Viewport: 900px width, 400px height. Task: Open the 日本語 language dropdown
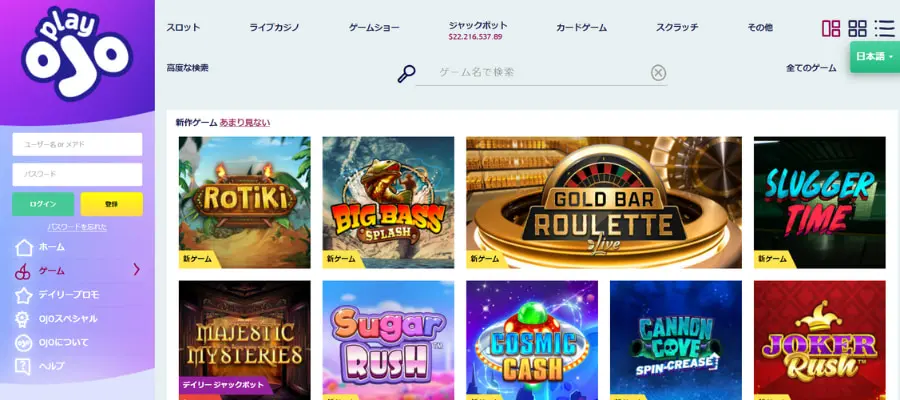tap(875, 57)
